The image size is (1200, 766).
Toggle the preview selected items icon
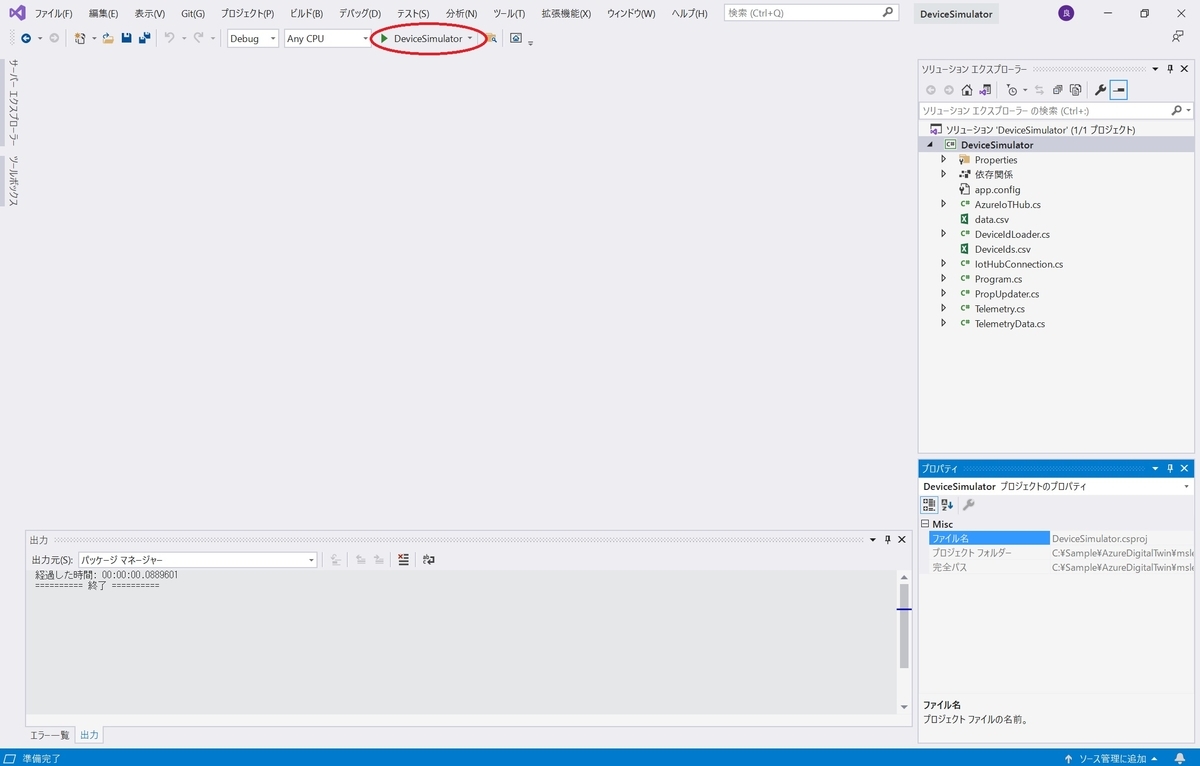1119,90
